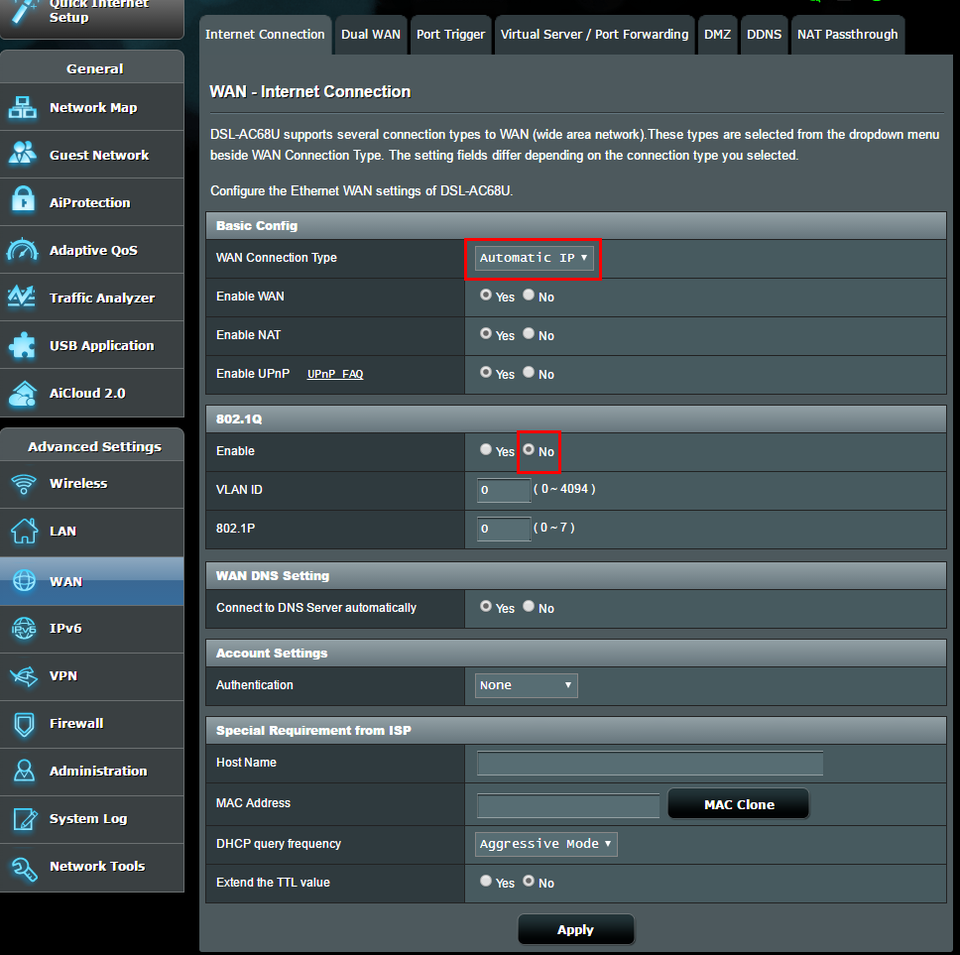Switch to the Dual WAN tab
Screen dimensions: 960x955
pyautogui.click(x=371, y=34)
